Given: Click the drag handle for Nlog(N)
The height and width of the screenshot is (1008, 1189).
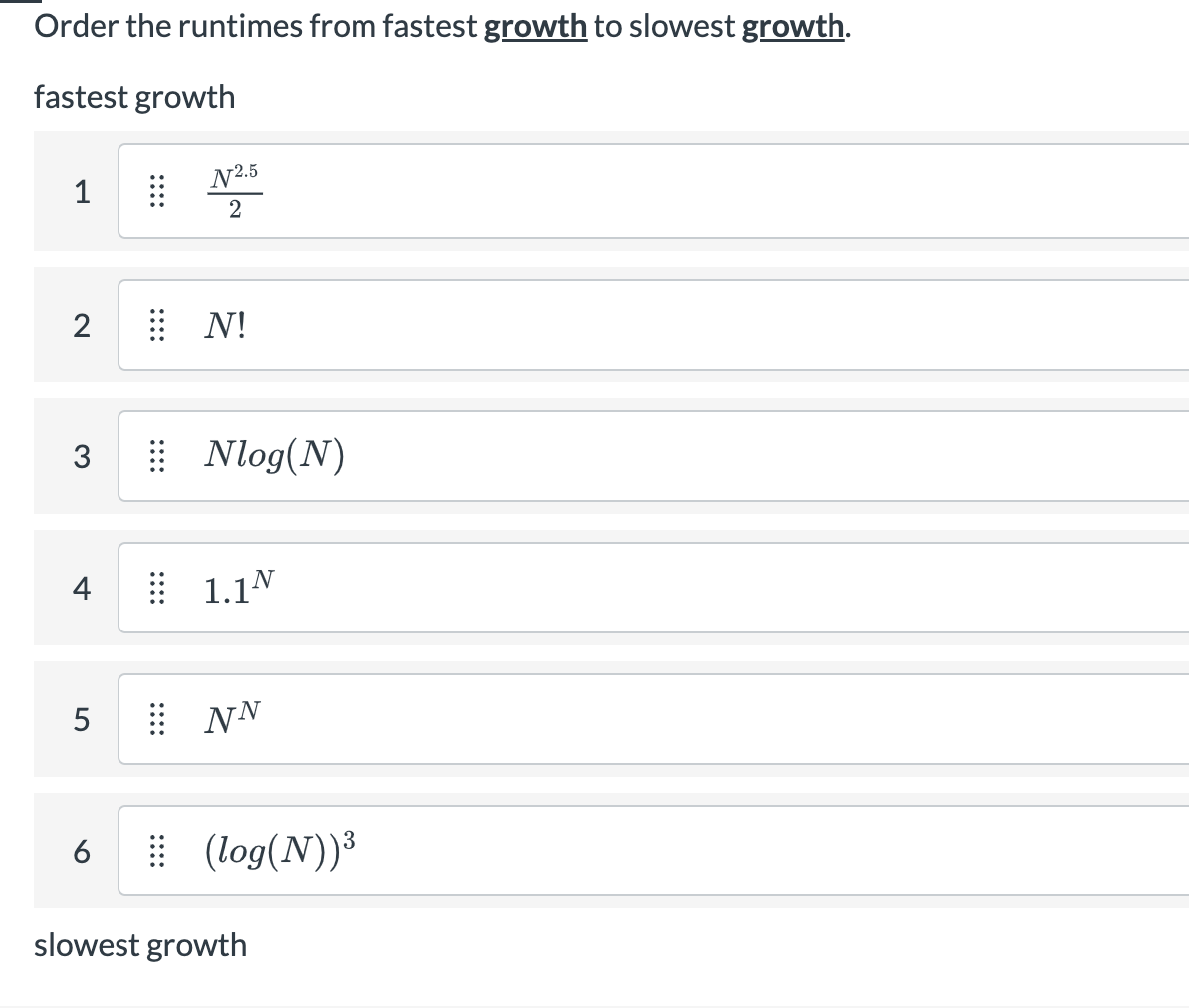Looking at the screenshot, I should [x=155, y=456].
